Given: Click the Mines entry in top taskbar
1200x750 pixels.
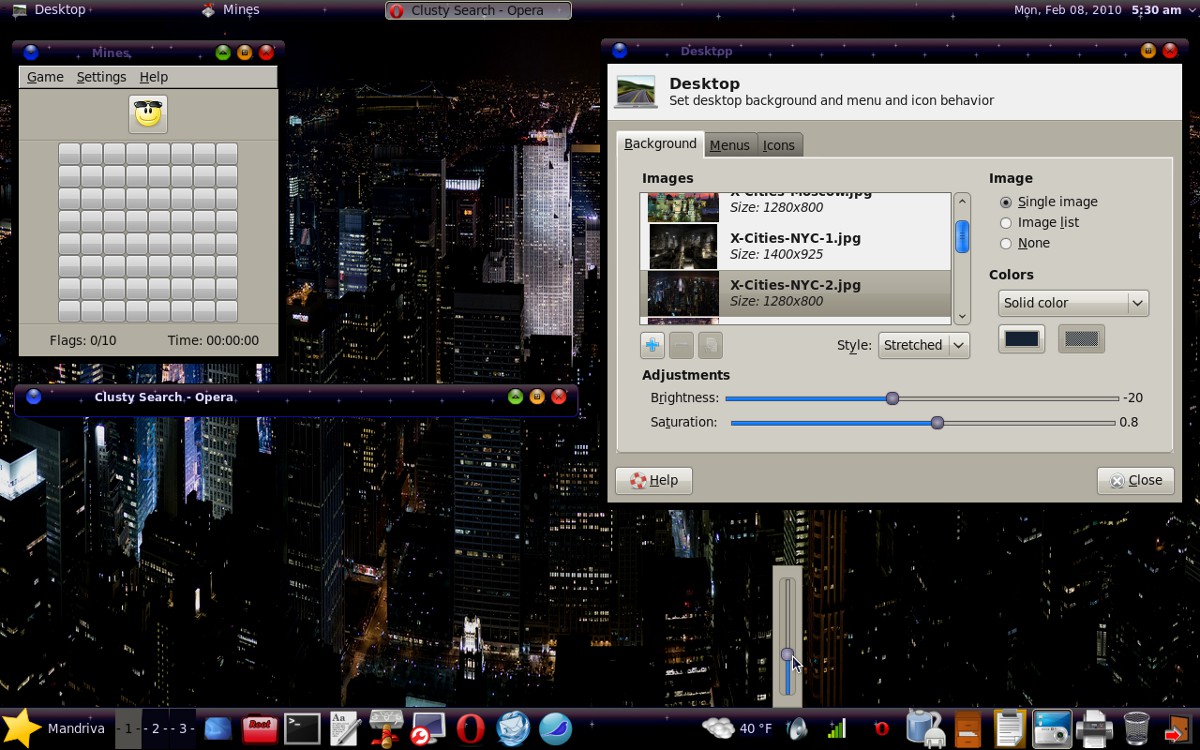Looking at the screenshot, I should [x=231, y=10].
